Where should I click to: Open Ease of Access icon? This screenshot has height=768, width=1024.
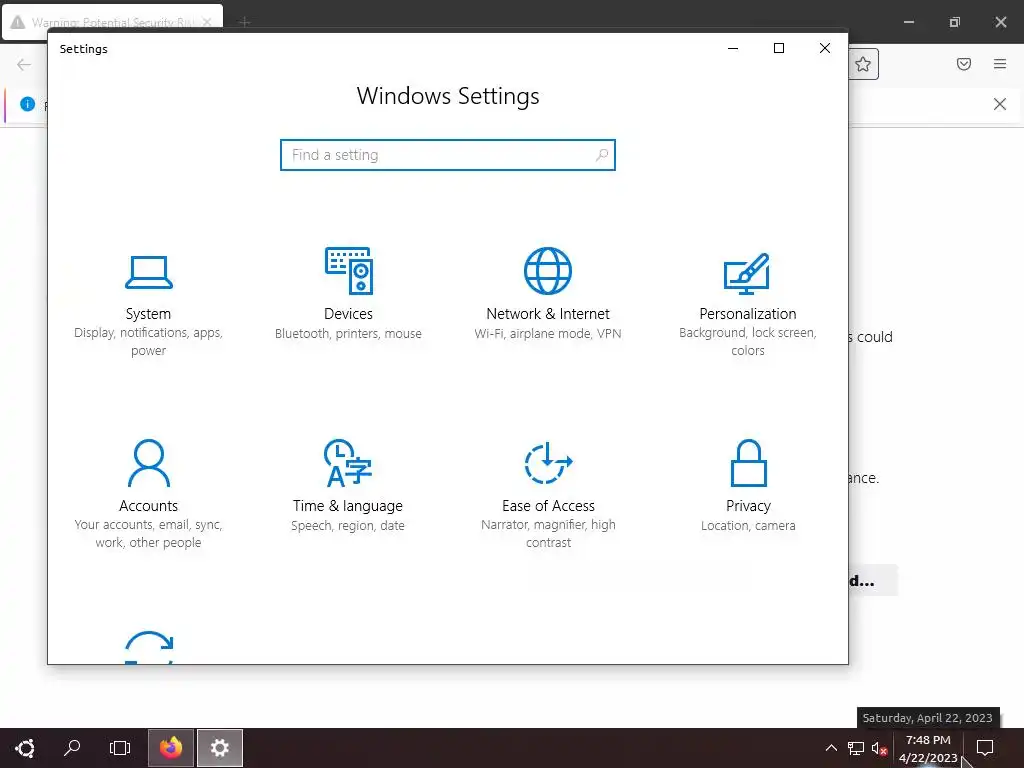548,463
